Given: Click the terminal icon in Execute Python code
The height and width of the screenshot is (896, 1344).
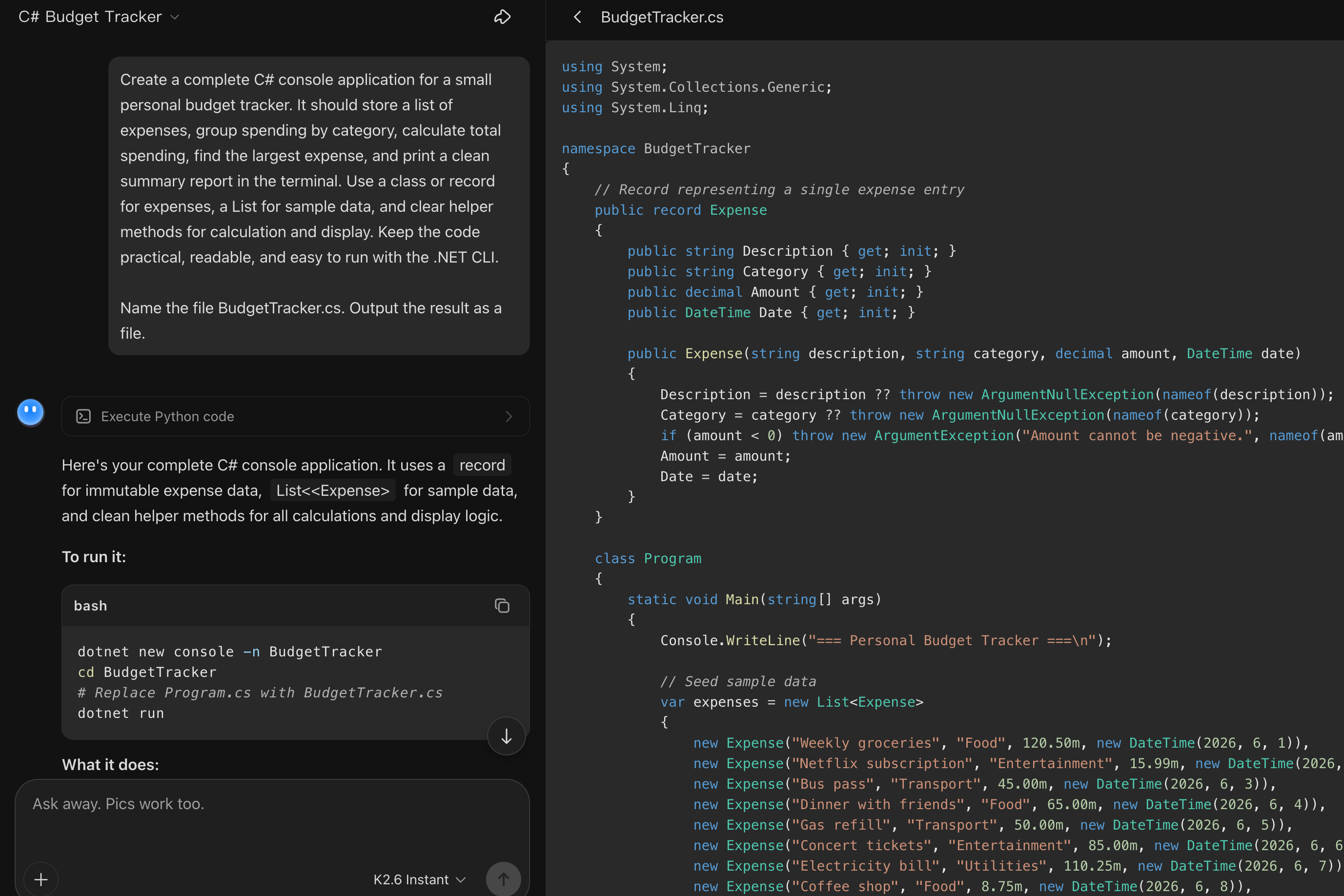Looking at the screenshot, I should [x=83, y=417].
